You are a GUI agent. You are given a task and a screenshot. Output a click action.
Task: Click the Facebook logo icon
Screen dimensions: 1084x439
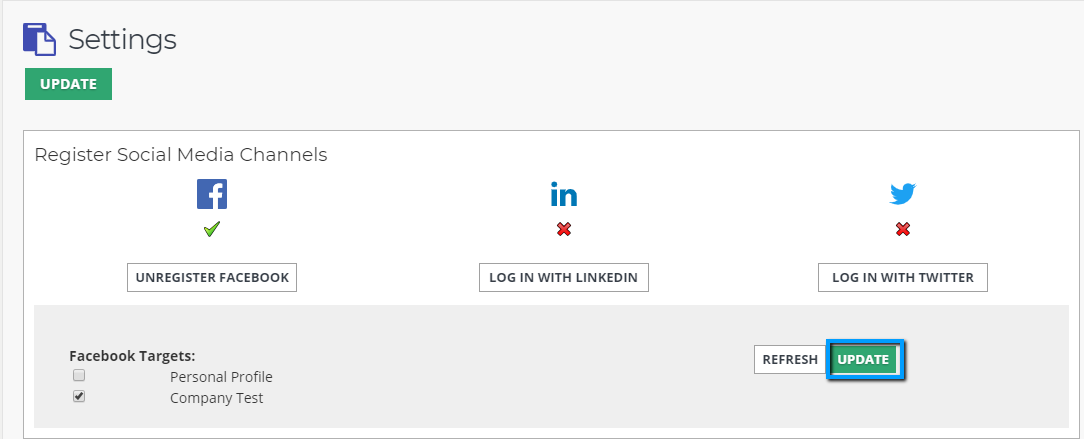(212, 194)
